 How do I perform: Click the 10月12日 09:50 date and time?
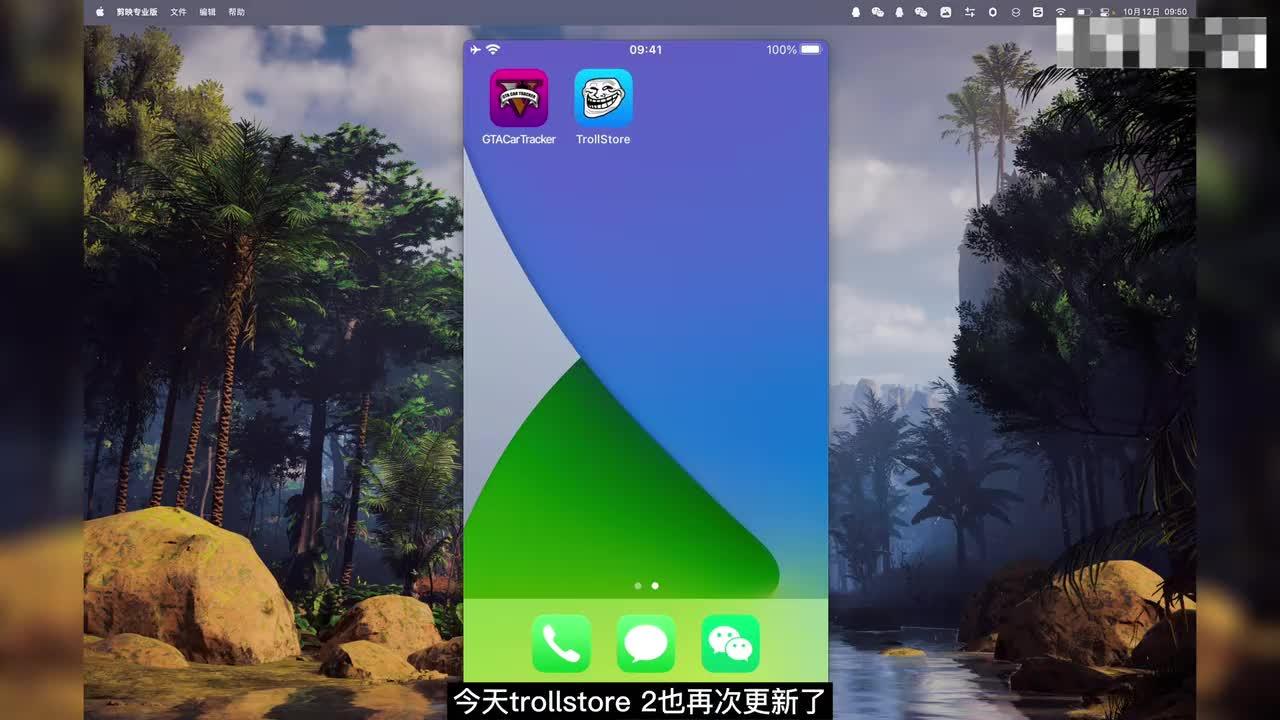[x=1155, y=12]
